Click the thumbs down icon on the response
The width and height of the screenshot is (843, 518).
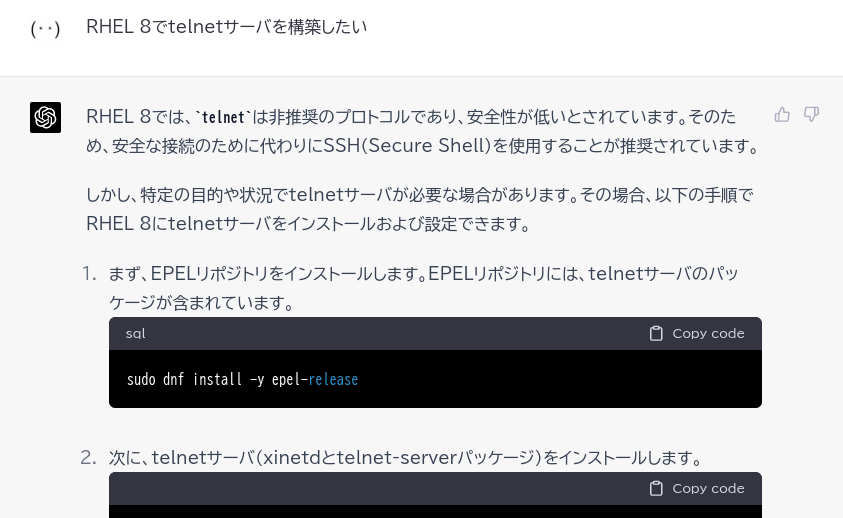pyautogui.click(x=811, y=115)
